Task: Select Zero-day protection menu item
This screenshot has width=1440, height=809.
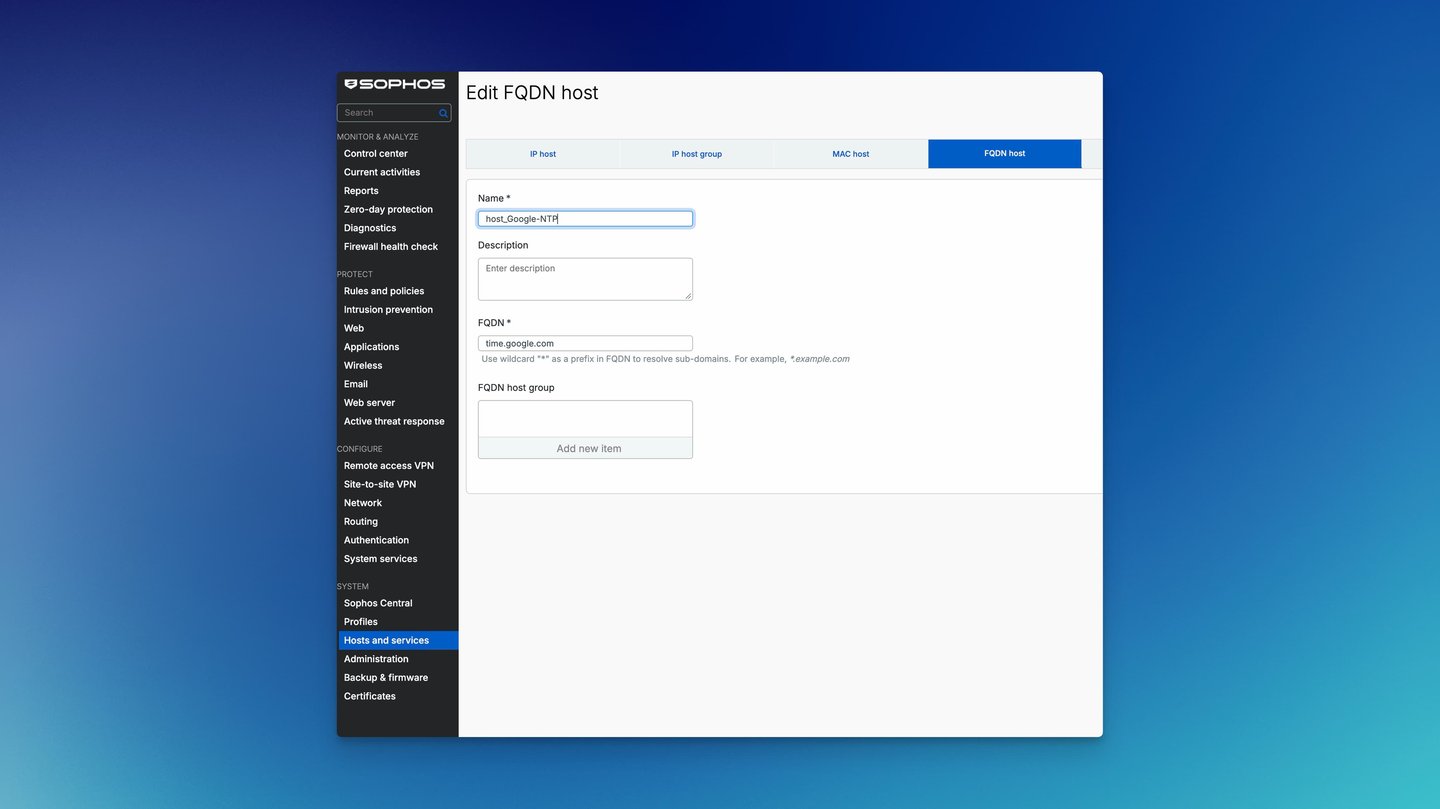Action: pyautogui.click(x=388, y=210)
